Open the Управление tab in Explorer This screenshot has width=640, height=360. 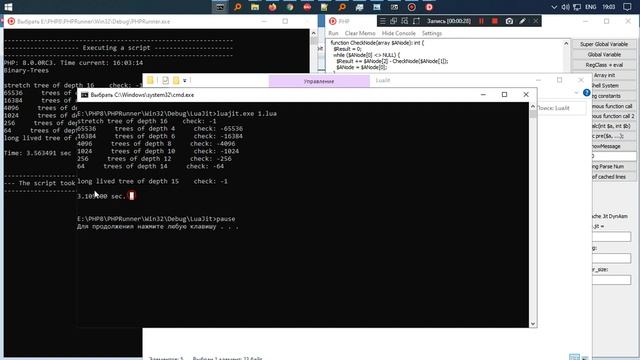319,81
